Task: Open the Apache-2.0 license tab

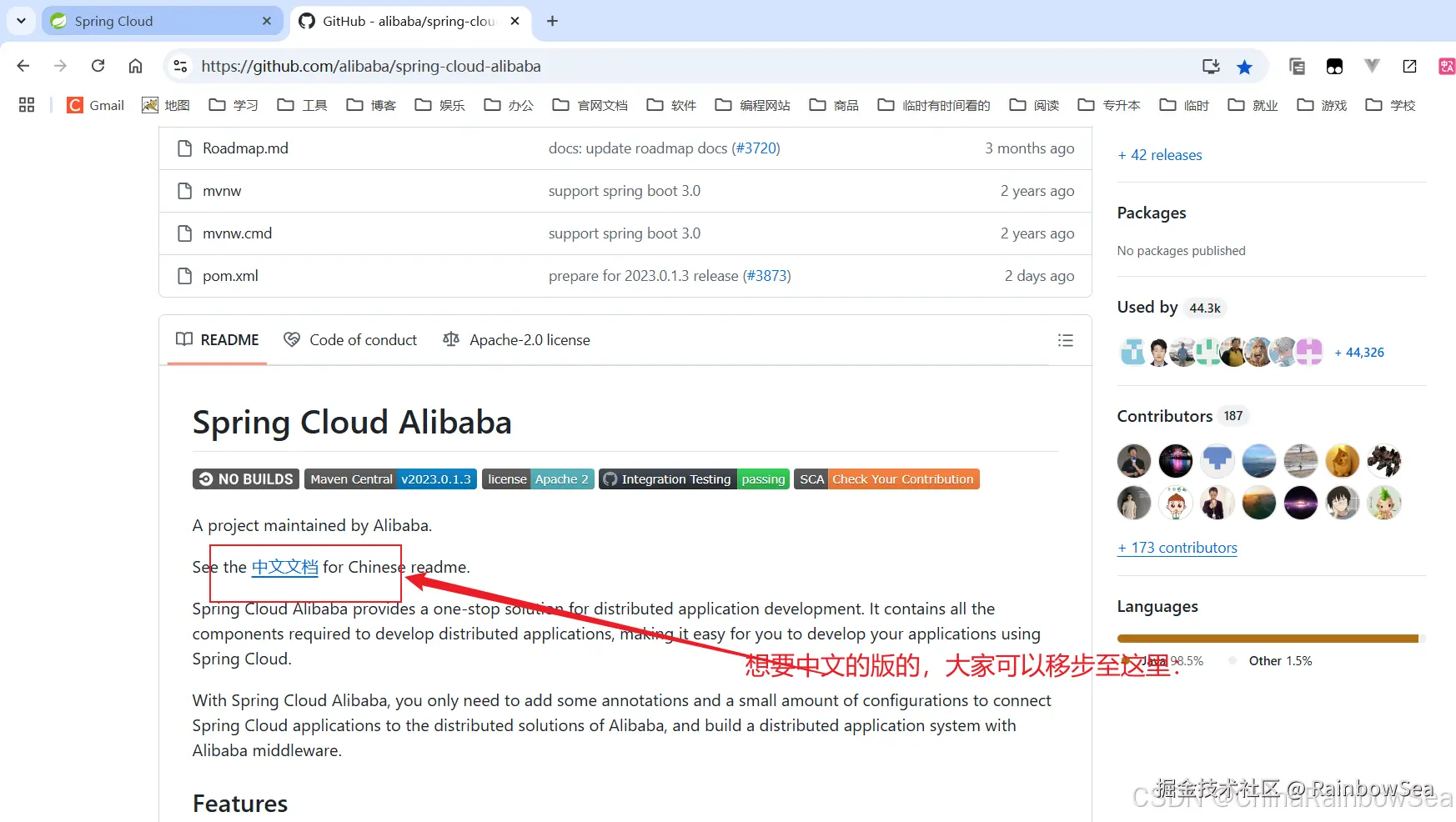Action: pos(517,340)
